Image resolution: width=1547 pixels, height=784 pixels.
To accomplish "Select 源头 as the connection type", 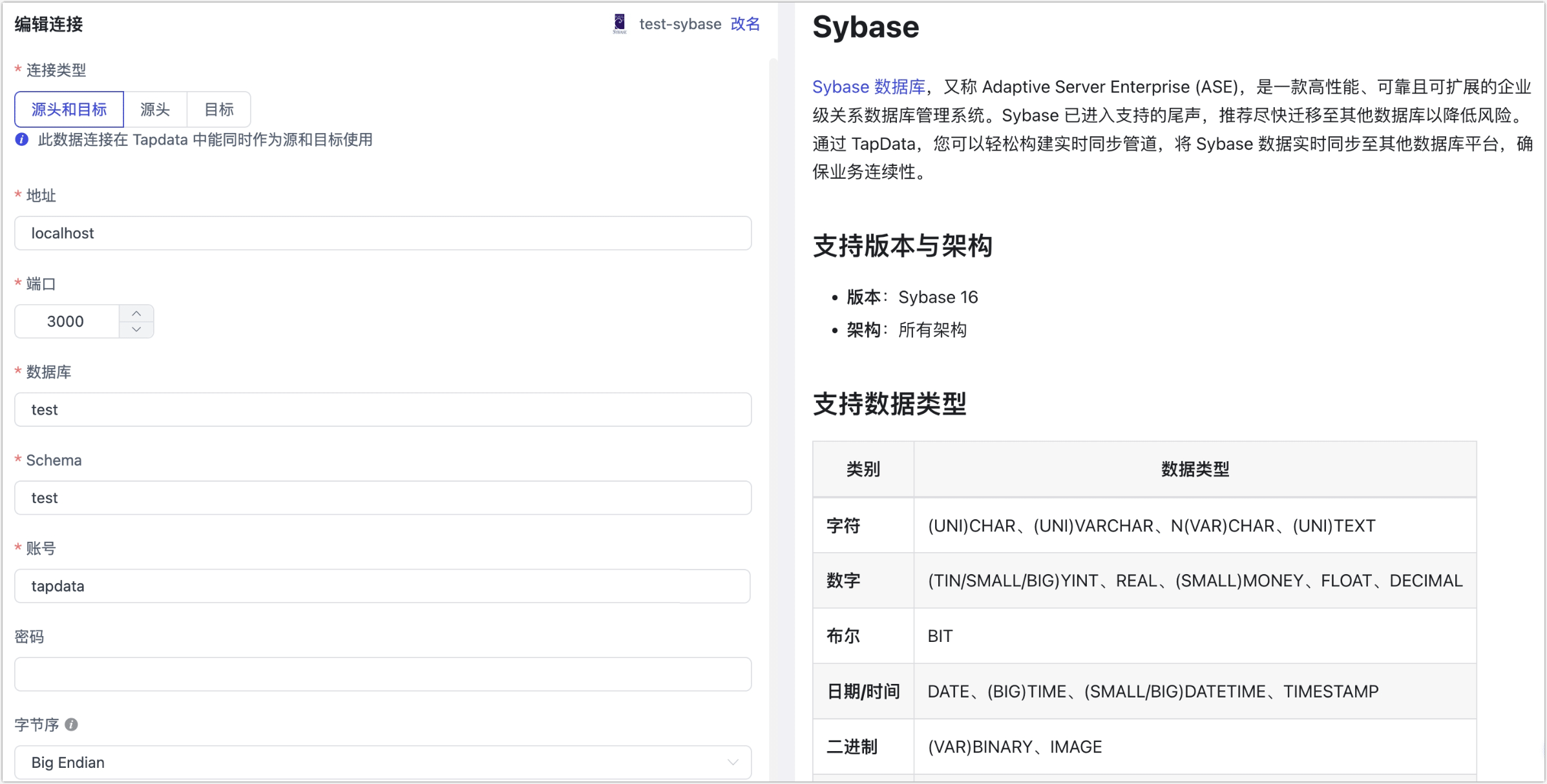I will pyautogui.click(x=155, y=109).
